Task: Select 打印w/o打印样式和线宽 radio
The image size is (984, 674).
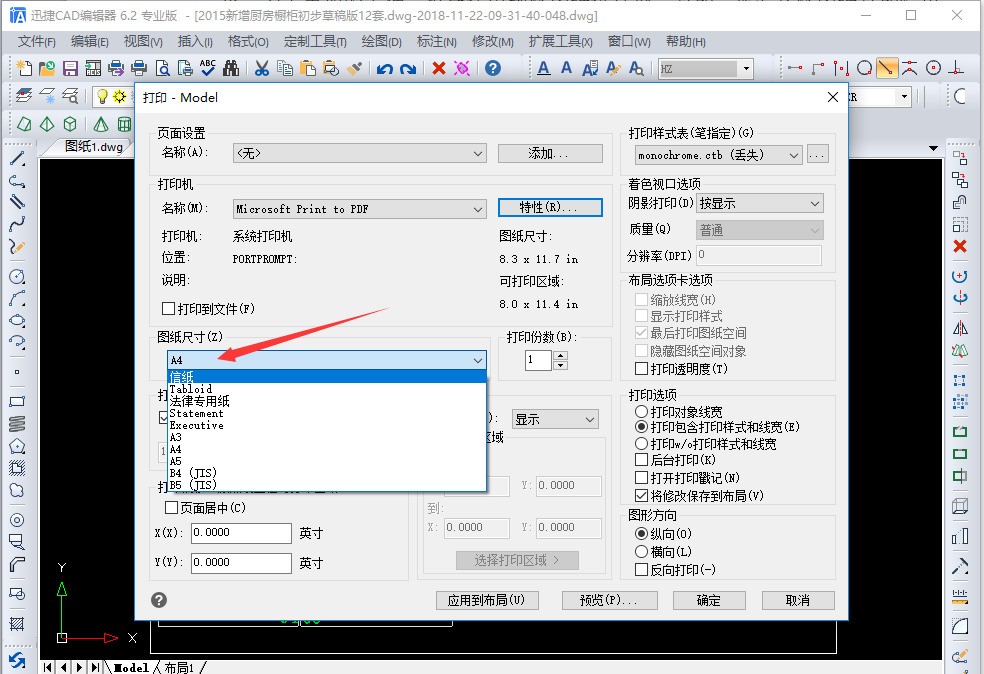Action: pos(641,444)
